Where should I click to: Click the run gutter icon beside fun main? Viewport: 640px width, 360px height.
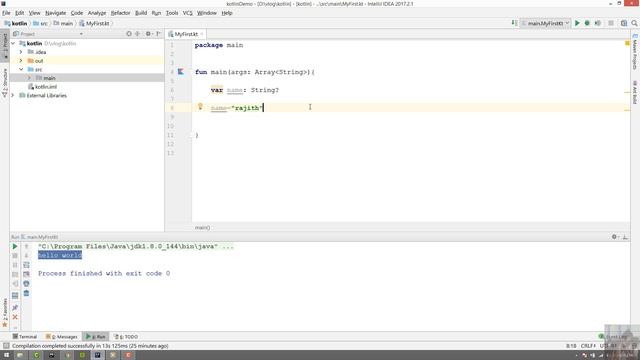(181, 72)
